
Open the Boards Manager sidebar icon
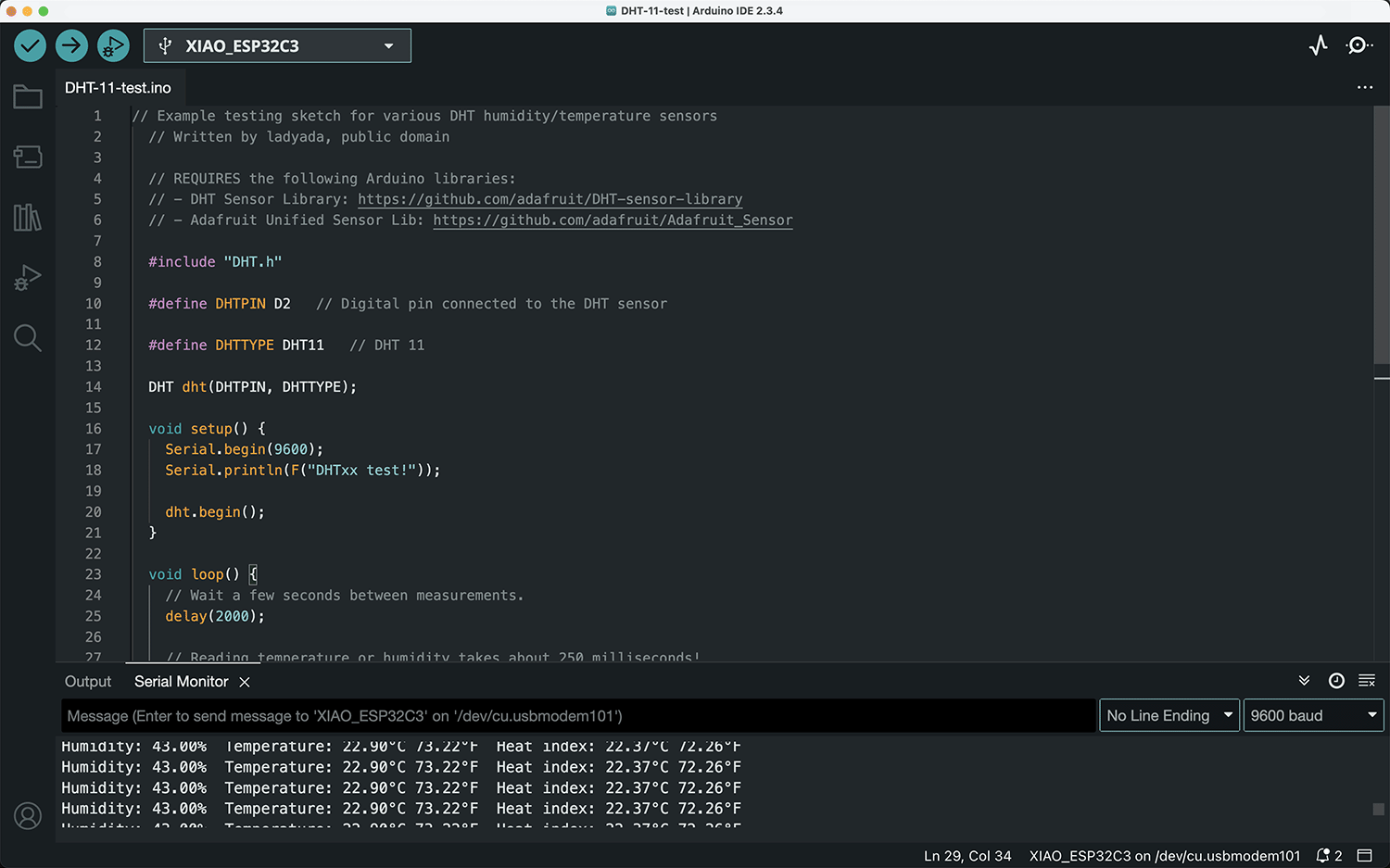click(28, 157)
